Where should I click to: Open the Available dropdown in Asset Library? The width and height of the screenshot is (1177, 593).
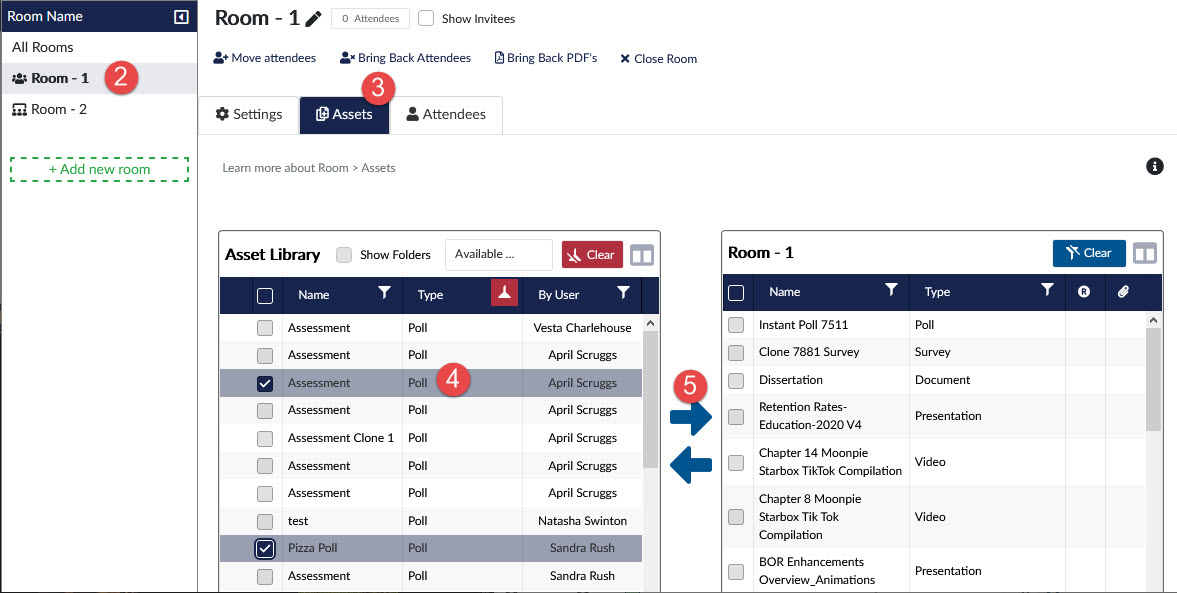498,255
